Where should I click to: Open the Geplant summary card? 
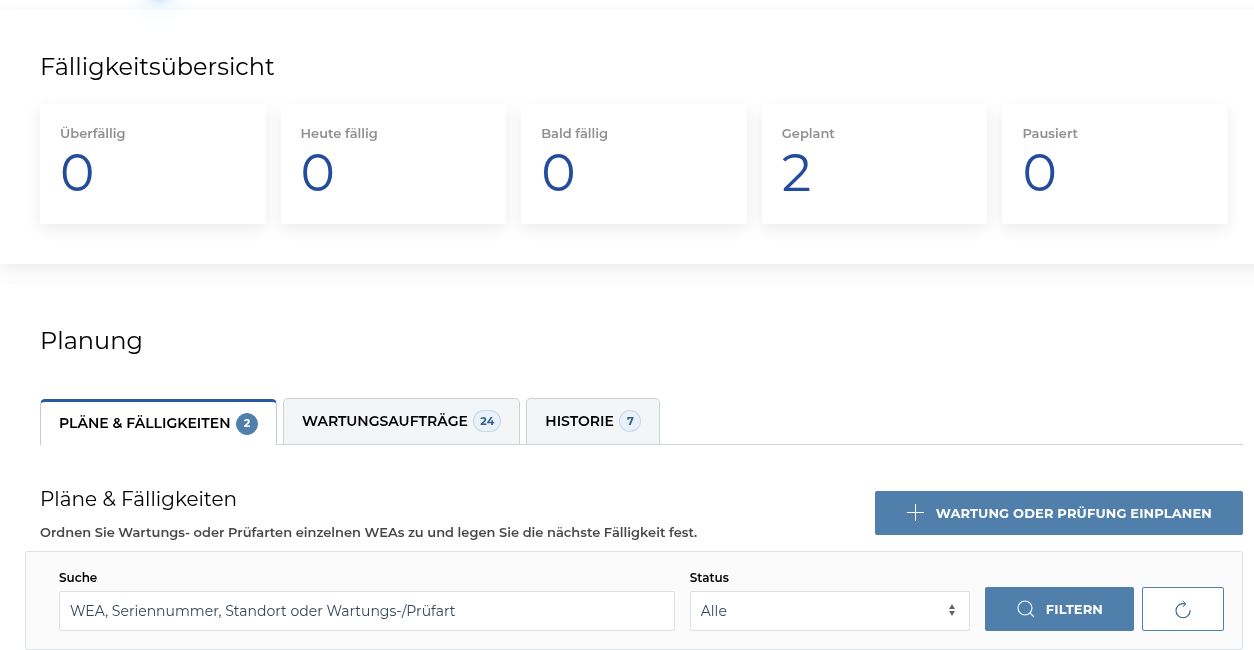tap(874, 164)
